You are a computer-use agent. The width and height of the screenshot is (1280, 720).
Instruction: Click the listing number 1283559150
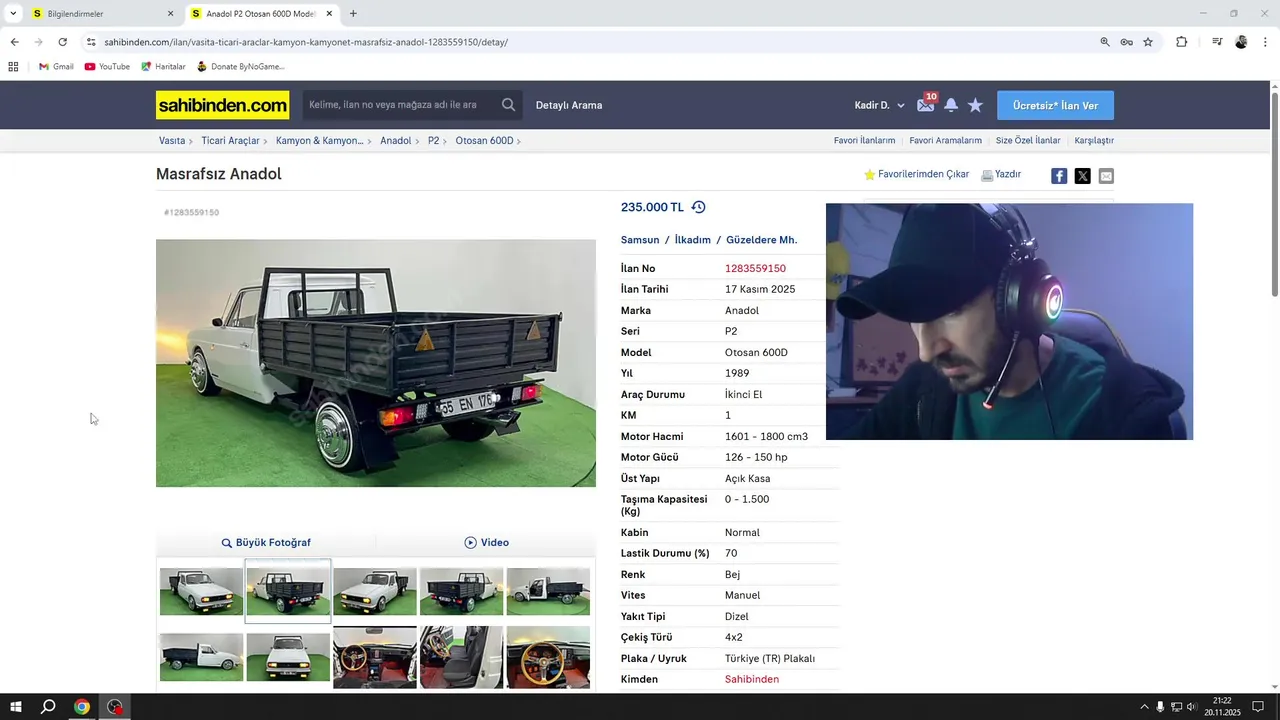click(755, 268)
